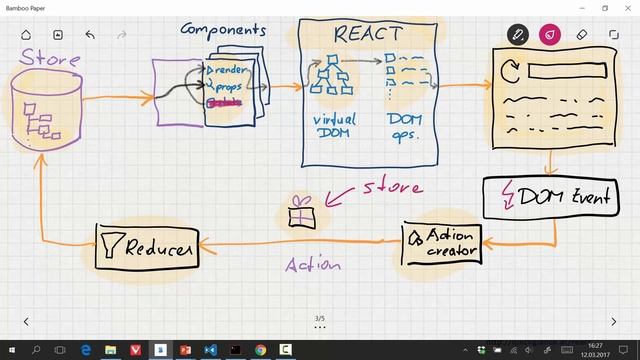Insert an image using the picture icon
The height and width of the screenshot is (360, 640).
(58, 35)
